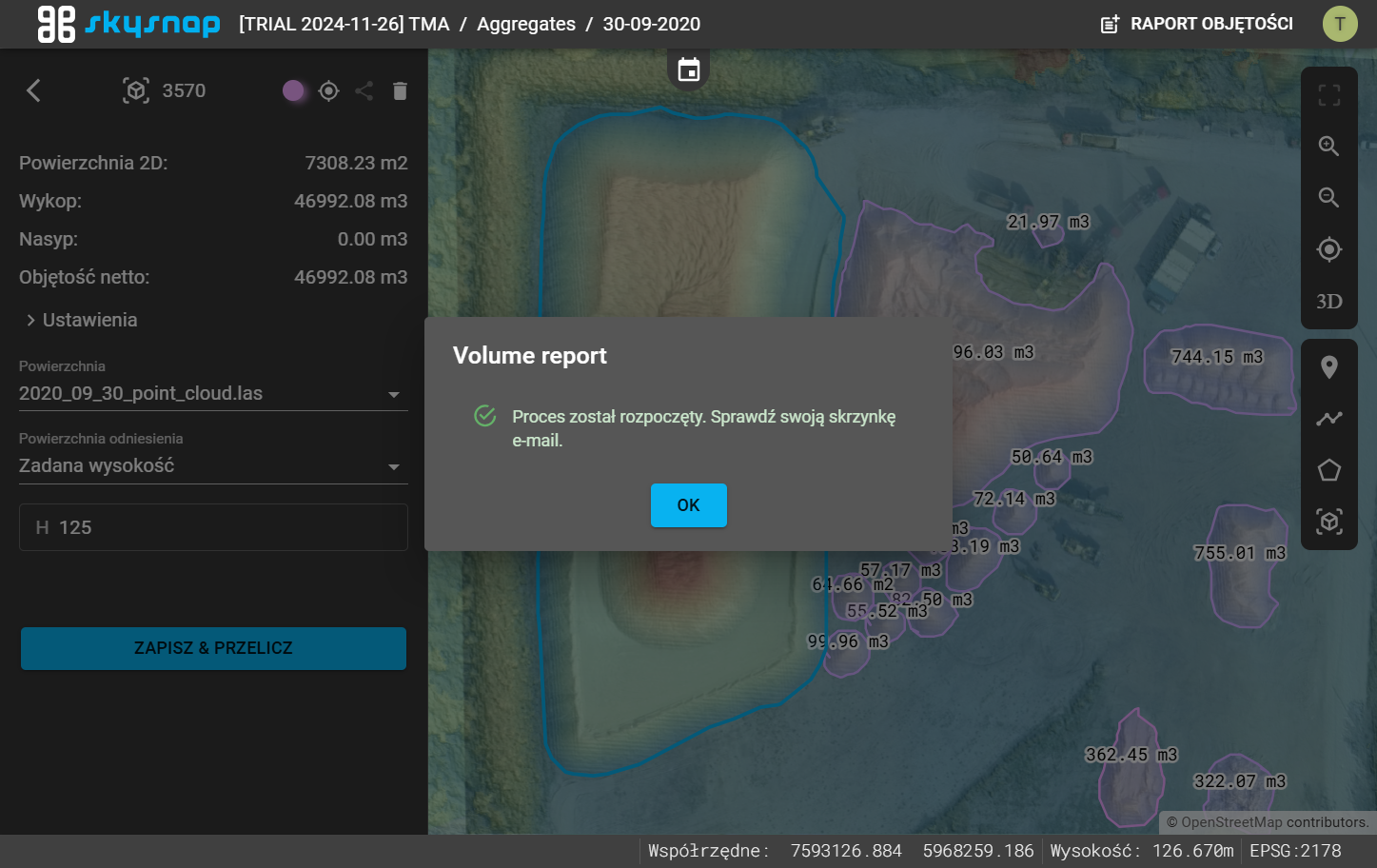Viewport: 1377px width, 868px height.
Task: Select the volume measurement tool
Action: pos(1329,522)
